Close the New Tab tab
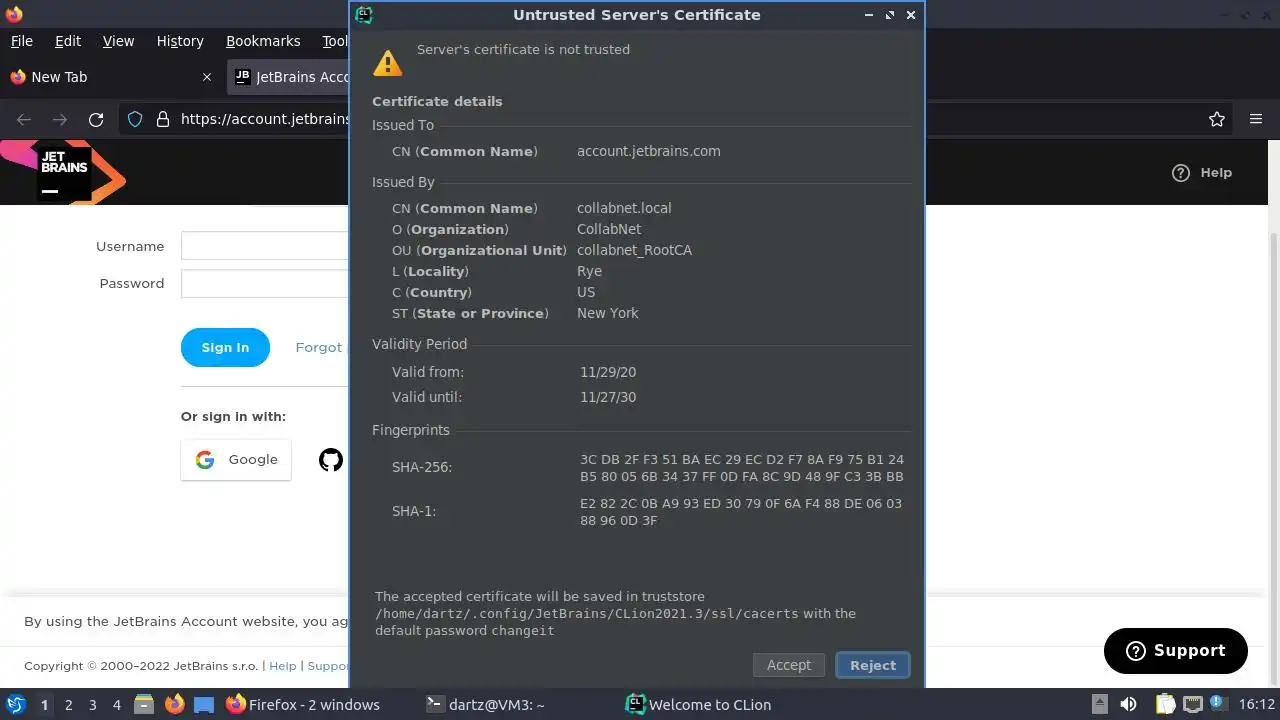The height and width of the screenshot is (720, 1280). tap(207, 77)
